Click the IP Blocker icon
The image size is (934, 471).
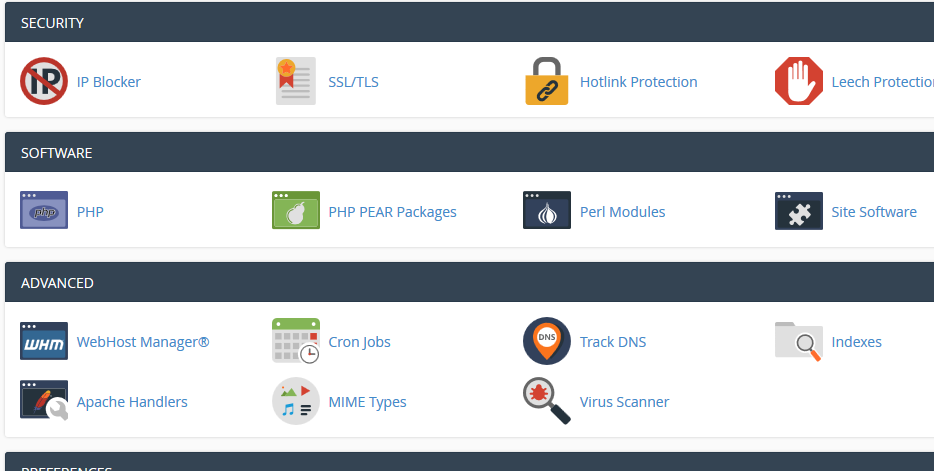pyautogui.click(x=43, y=81)
